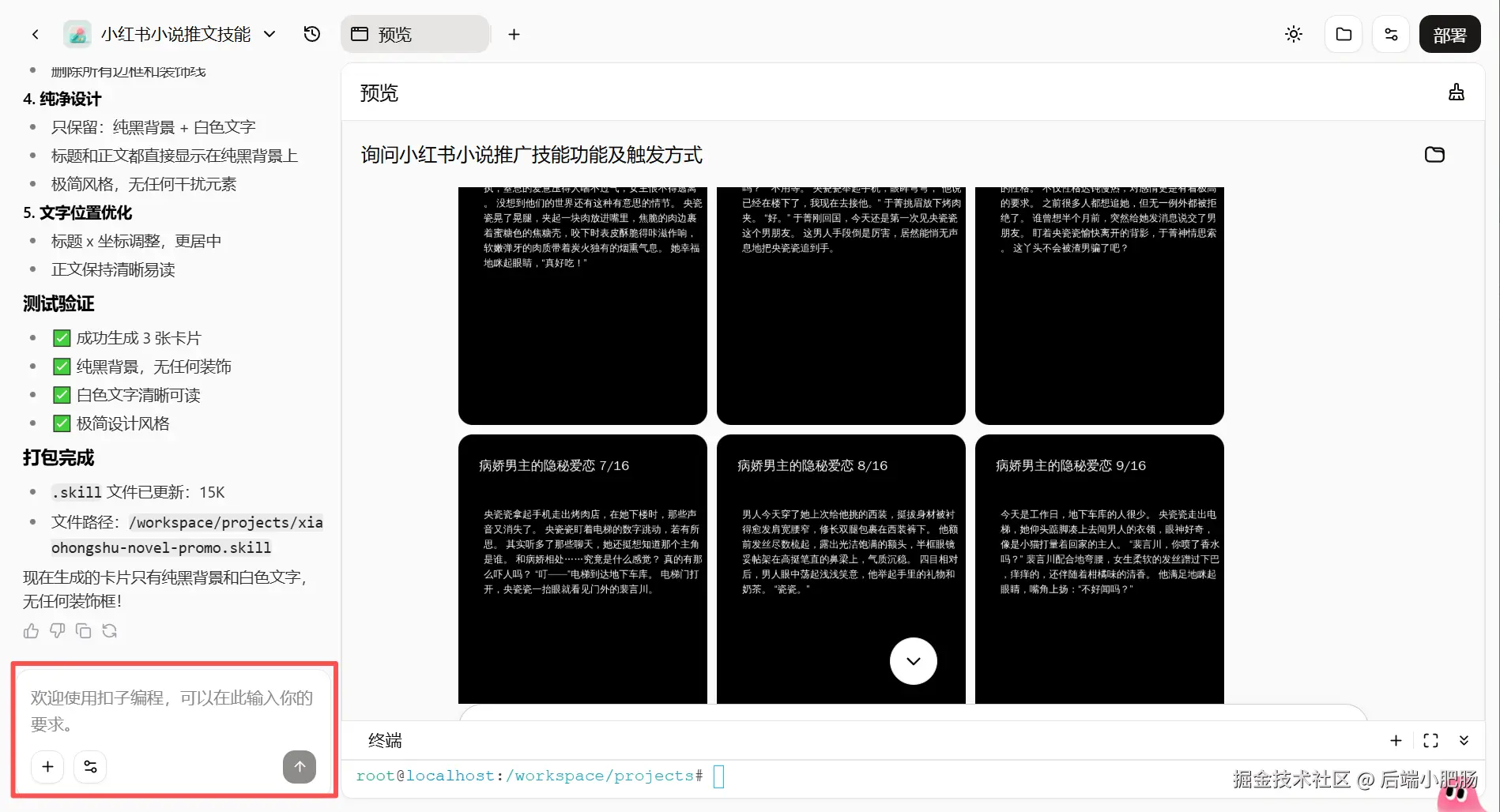Jump to bottom with the round down-chevron button
The height and width of the screenshot is (812, 1500).
(x=914, y=661)
